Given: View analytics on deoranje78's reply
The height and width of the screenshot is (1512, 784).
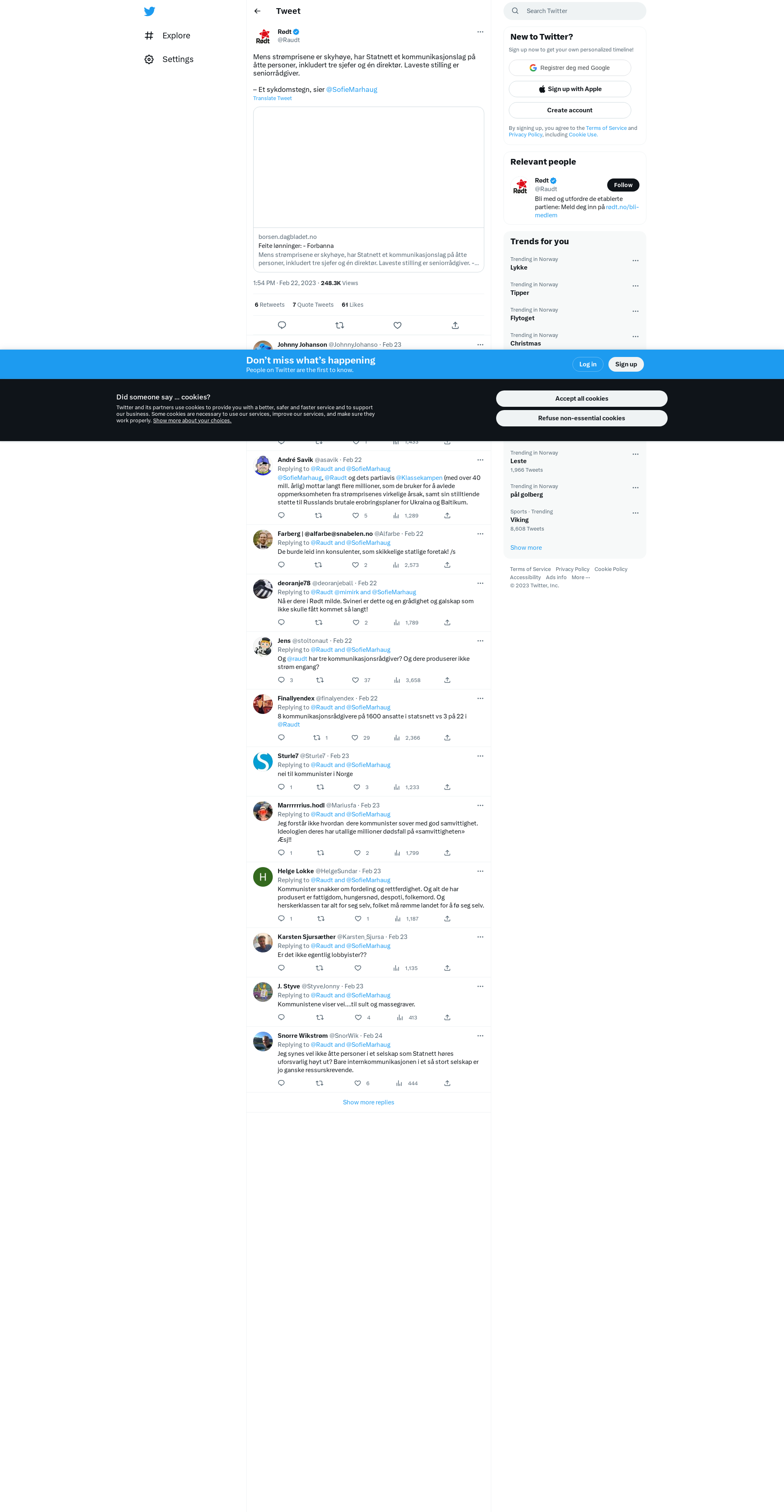Looking at the screenshot, I should pos(396,622).
